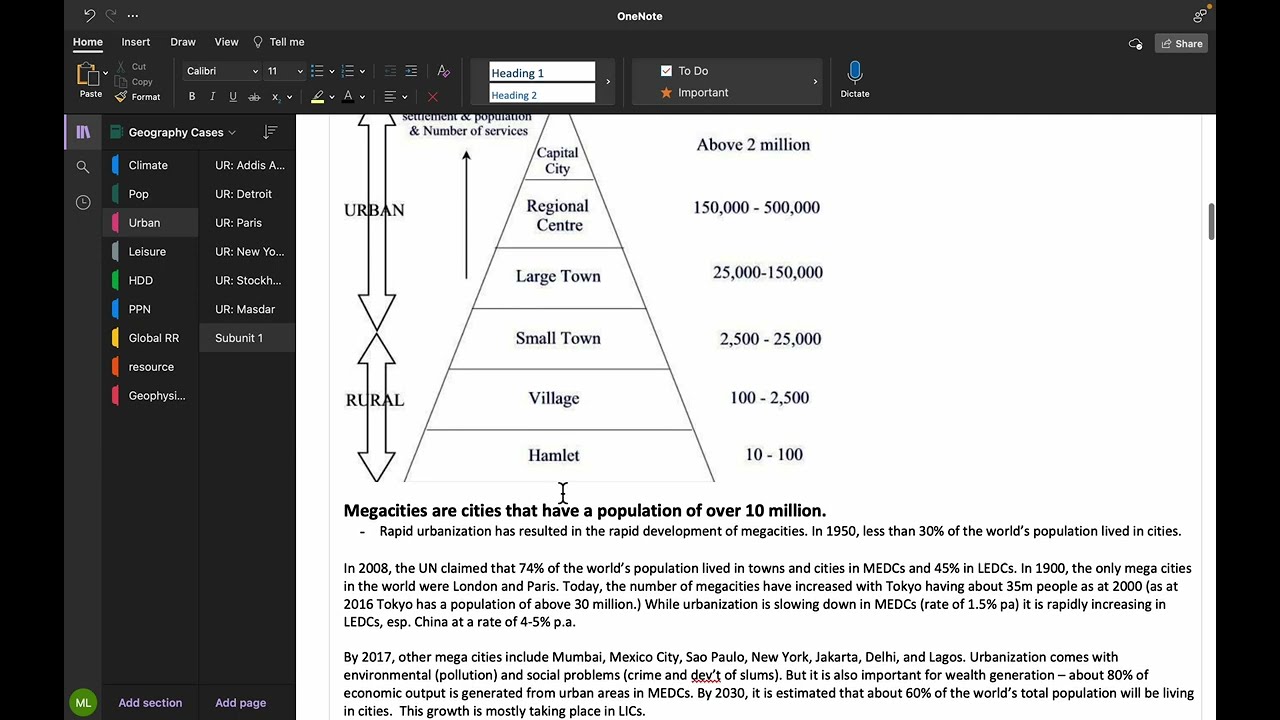Increase indent of the paragraph
The width and height of the screenshot is (1280, 720).
pos(411,71)
